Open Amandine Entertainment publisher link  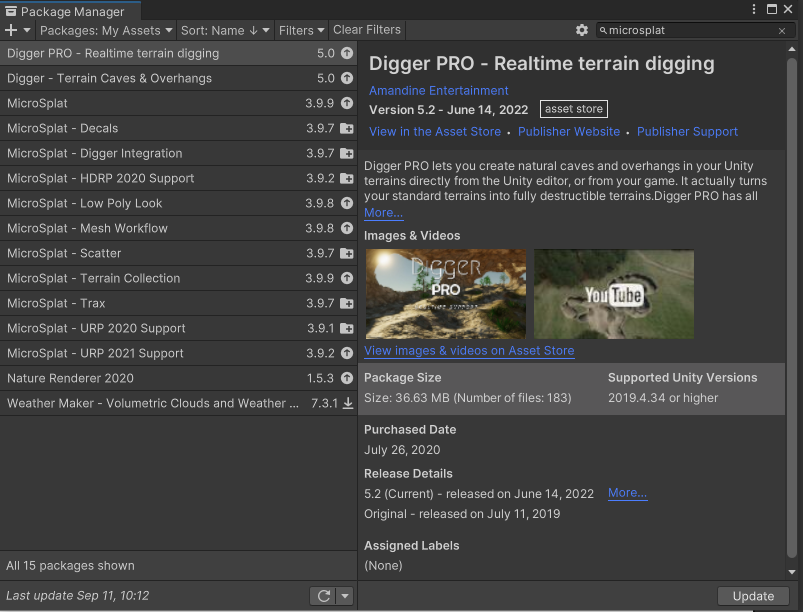(x=438, y=91)
